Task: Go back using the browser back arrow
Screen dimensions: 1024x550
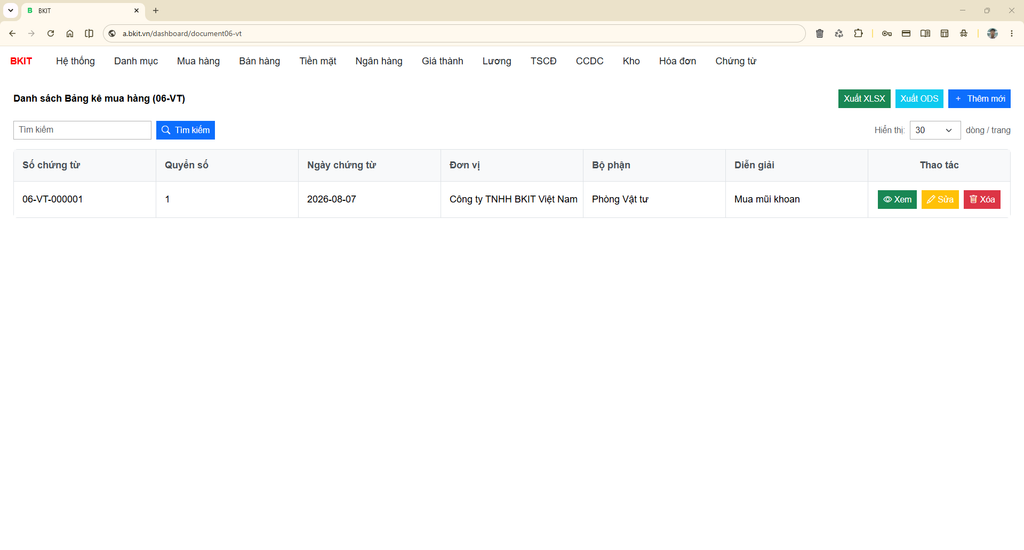Action: click(12, 33)
